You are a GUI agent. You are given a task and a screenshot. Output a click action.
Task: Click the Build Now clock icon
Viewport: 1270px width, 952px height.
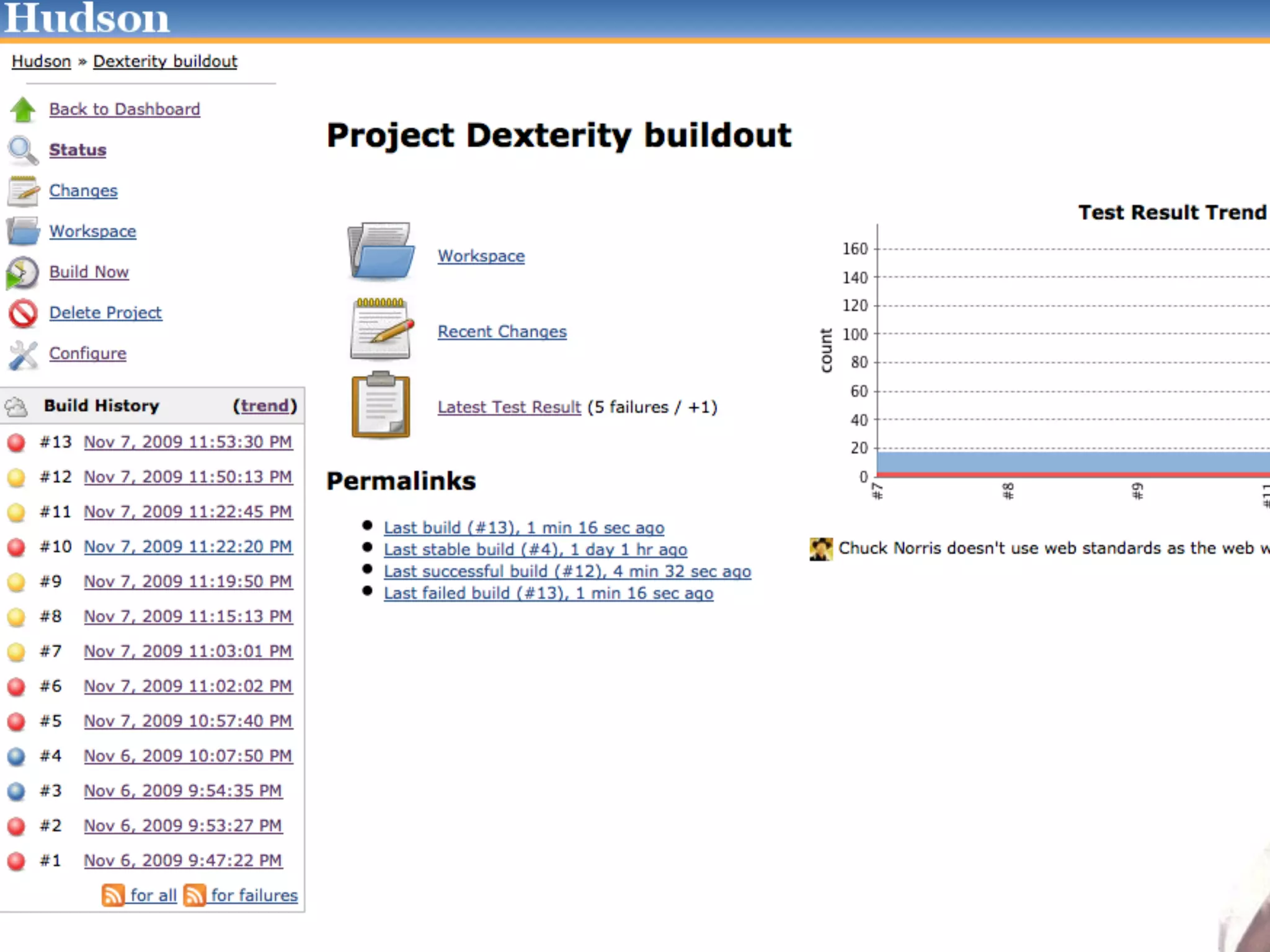(23, 273)
